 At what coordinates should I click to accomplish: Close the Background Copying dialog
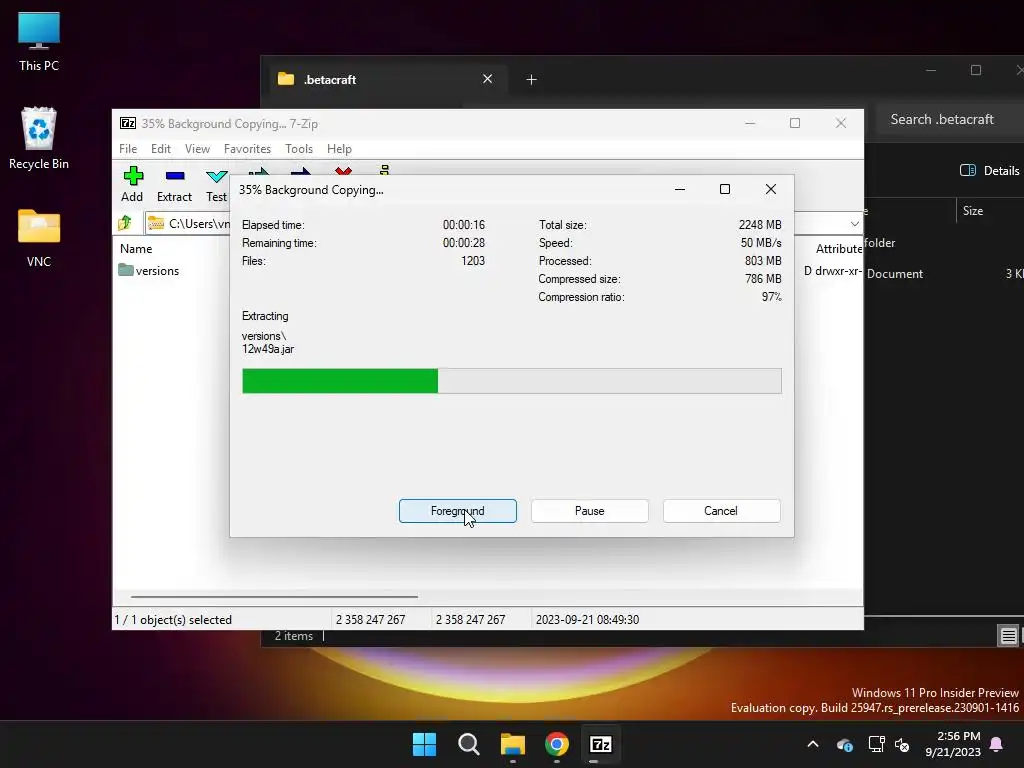(771, 189)
